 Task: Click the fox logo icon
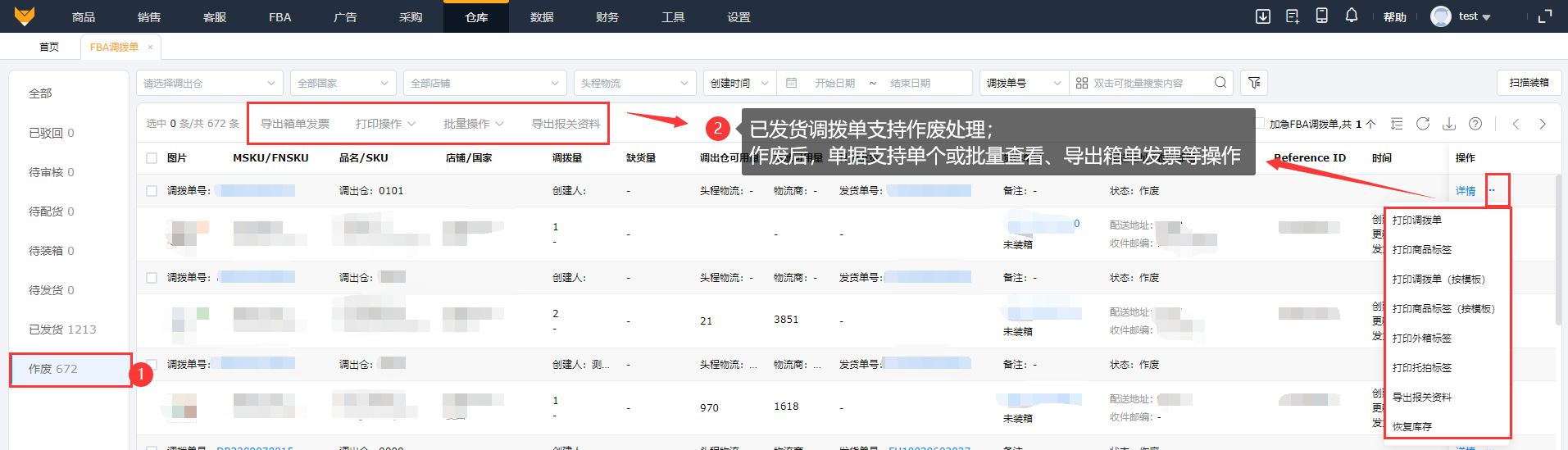[25, 16]
